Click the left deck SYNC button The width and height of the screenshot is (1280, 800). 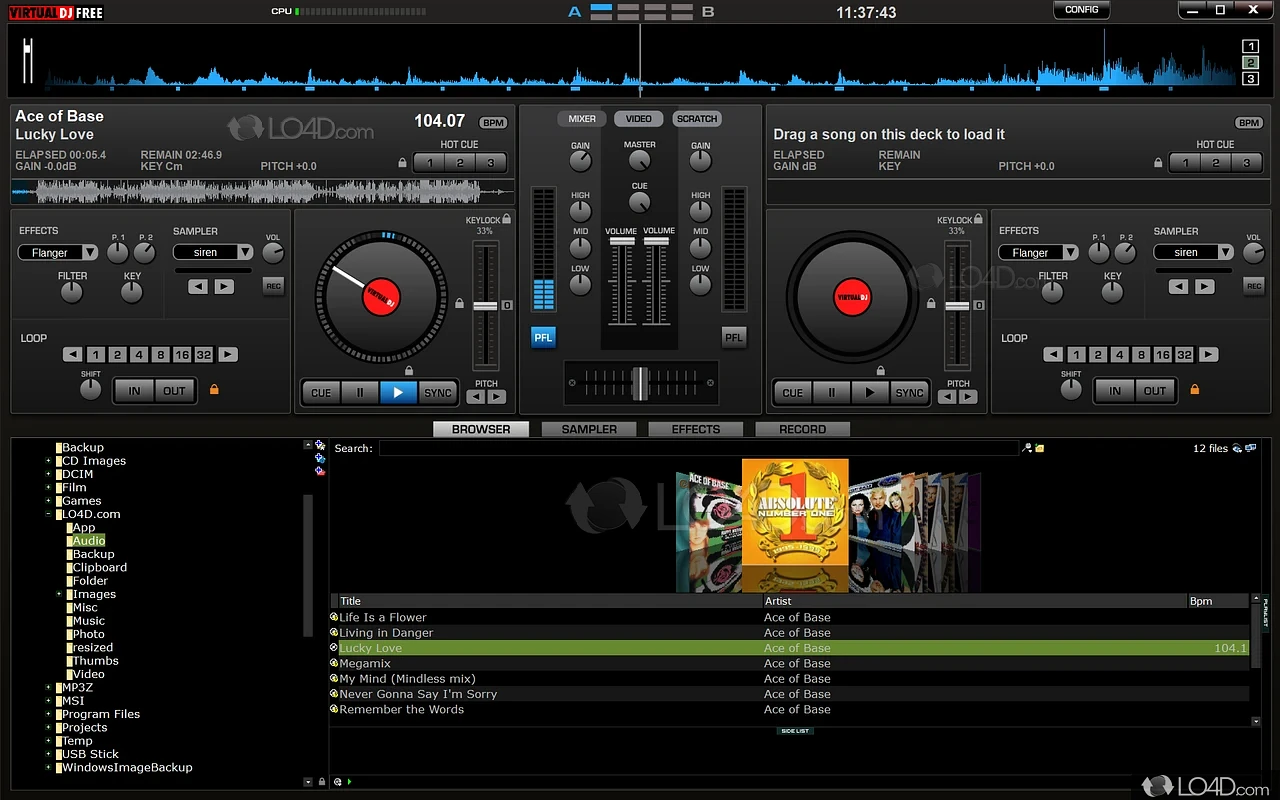pyautogui.click(x=438, y=393)
